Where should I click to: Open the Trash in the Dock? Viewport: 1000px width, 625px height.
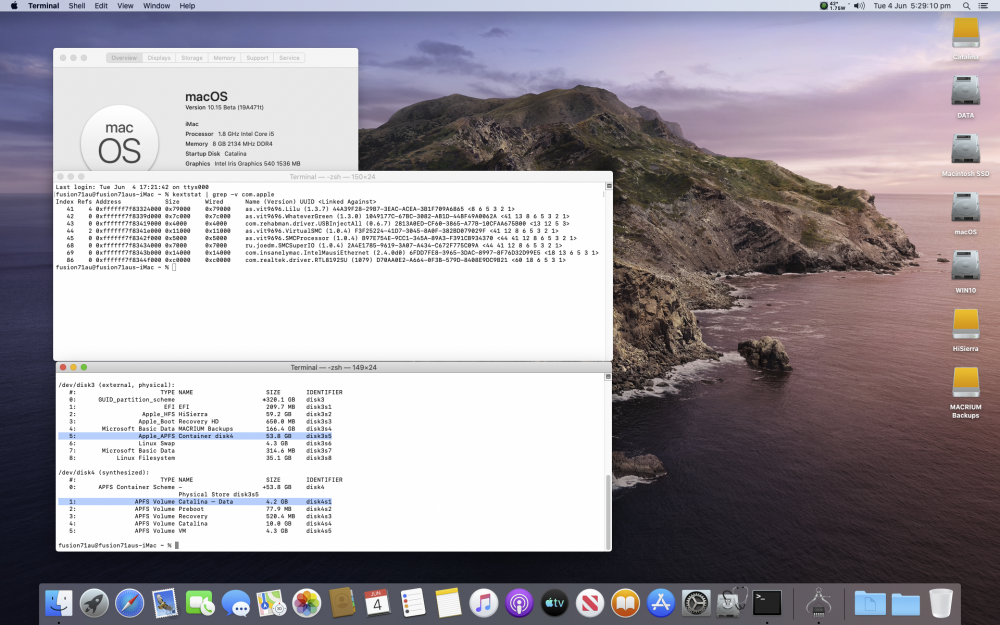941,603
